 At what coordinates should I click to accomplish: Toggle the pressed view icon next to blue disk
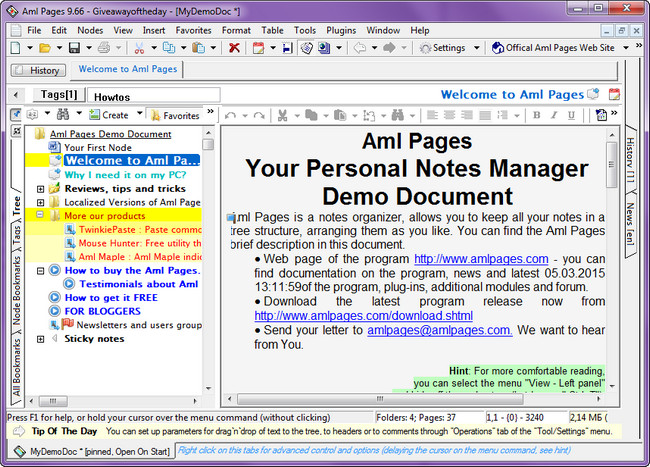tap(306, 48)
